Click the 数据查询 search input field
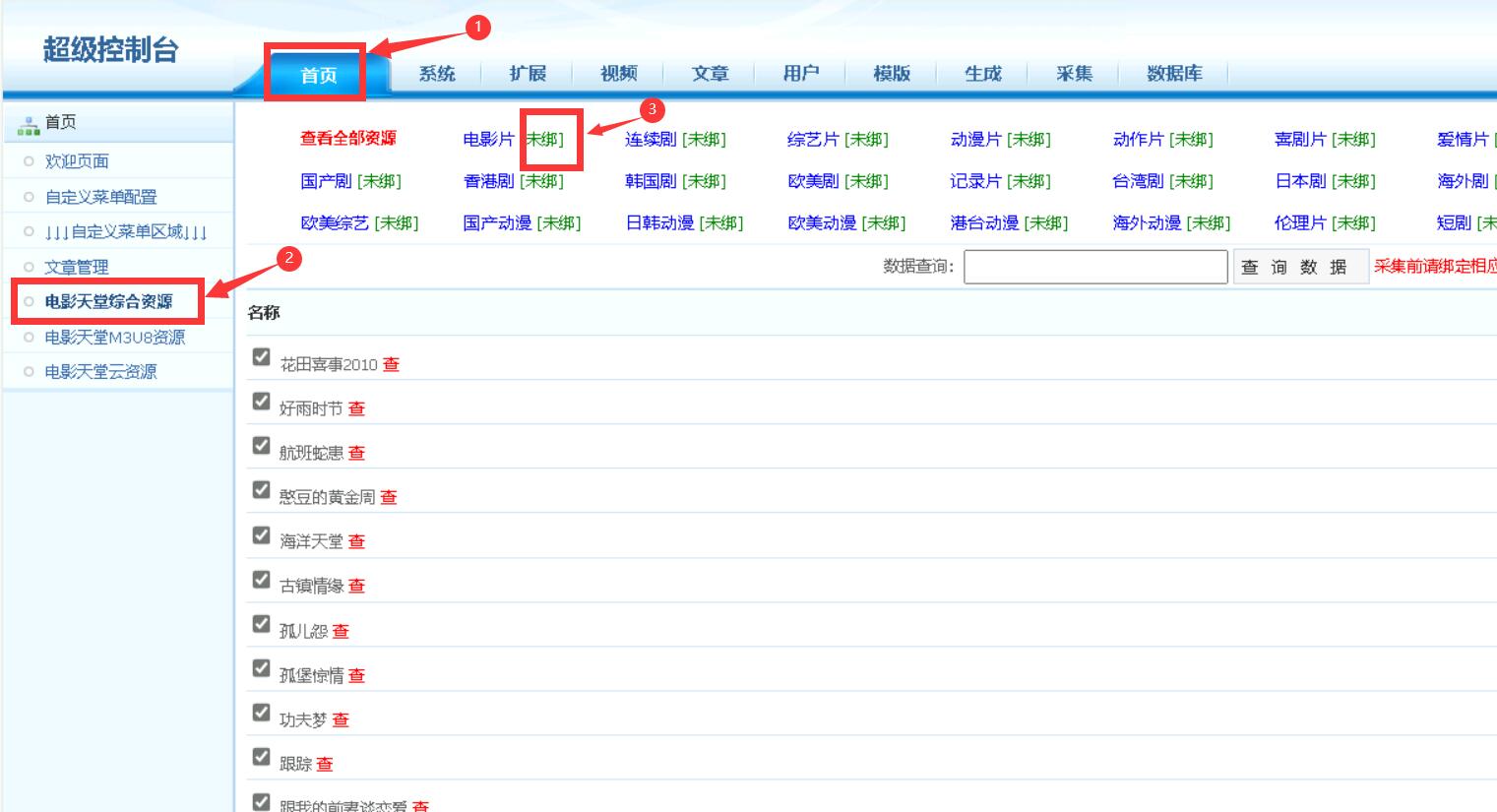Image resolution: width=1497 pixels, height=812 pixels. click(1094, 267)
